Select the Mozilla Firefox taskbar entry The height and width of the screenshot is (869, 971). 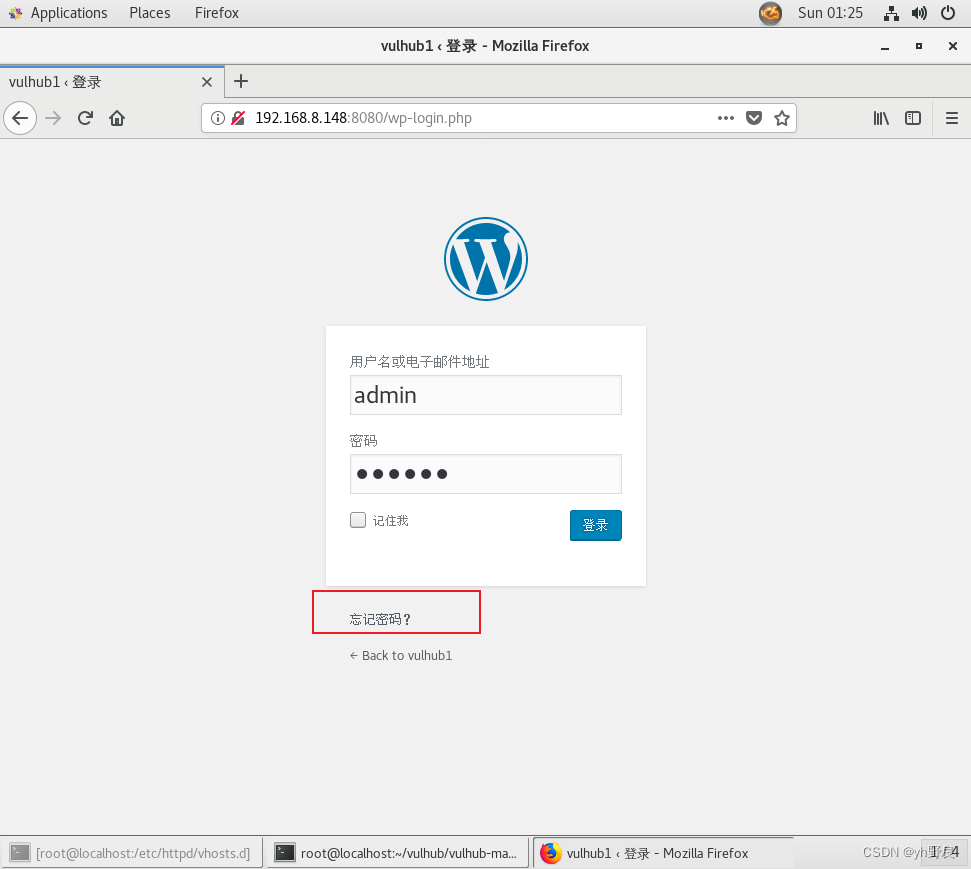coord(663,853)
